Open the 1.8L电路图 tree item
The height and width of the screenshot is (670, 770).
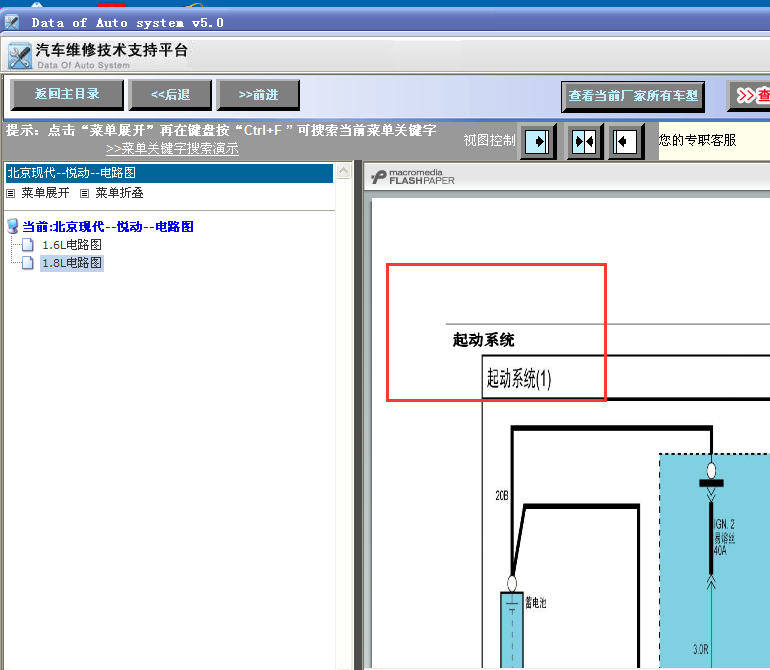coord(72,263)
